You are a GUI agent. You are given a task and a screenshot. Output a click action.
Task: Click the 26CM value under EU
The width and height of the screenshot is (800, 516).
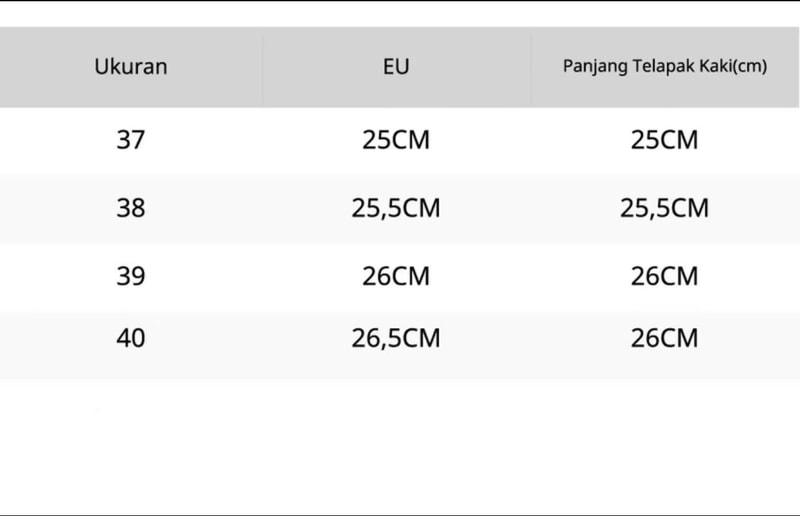[x=396, y=276]
